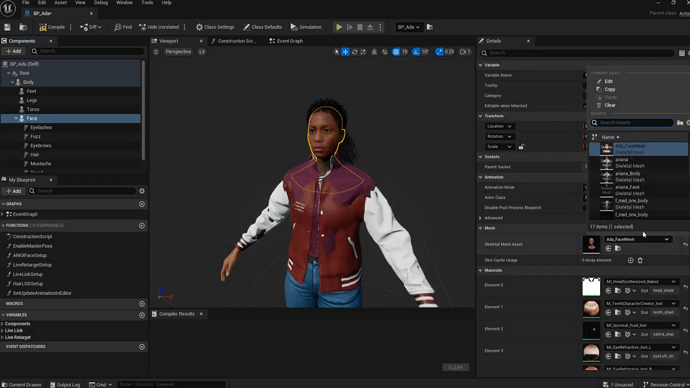Choose Copy in the asset context menu
The width and height of the screenshot is (690, 388).
pos(610,89)
